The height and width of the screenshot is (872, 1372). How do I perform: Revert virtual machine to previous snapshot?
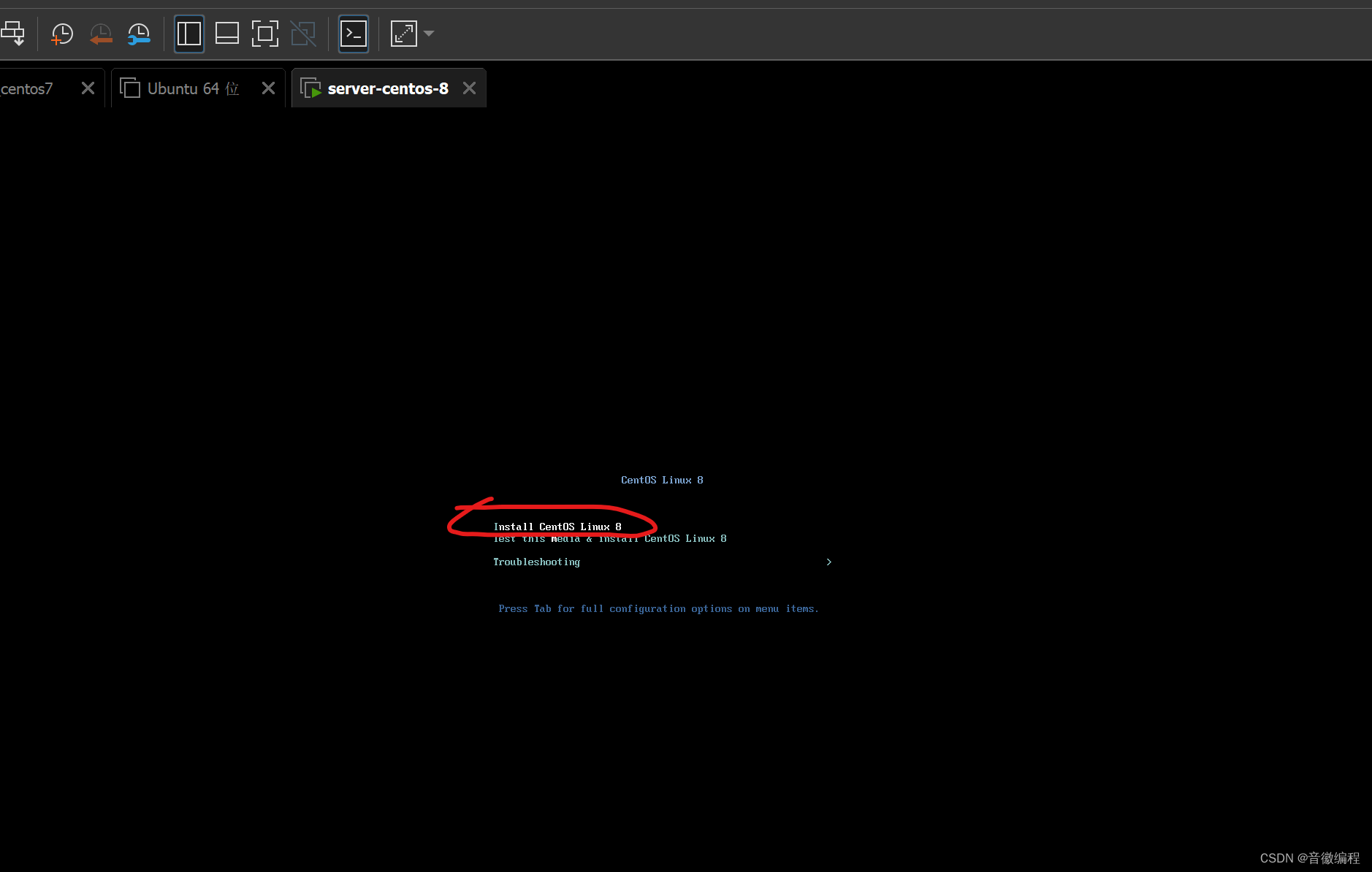pos(101,34)
